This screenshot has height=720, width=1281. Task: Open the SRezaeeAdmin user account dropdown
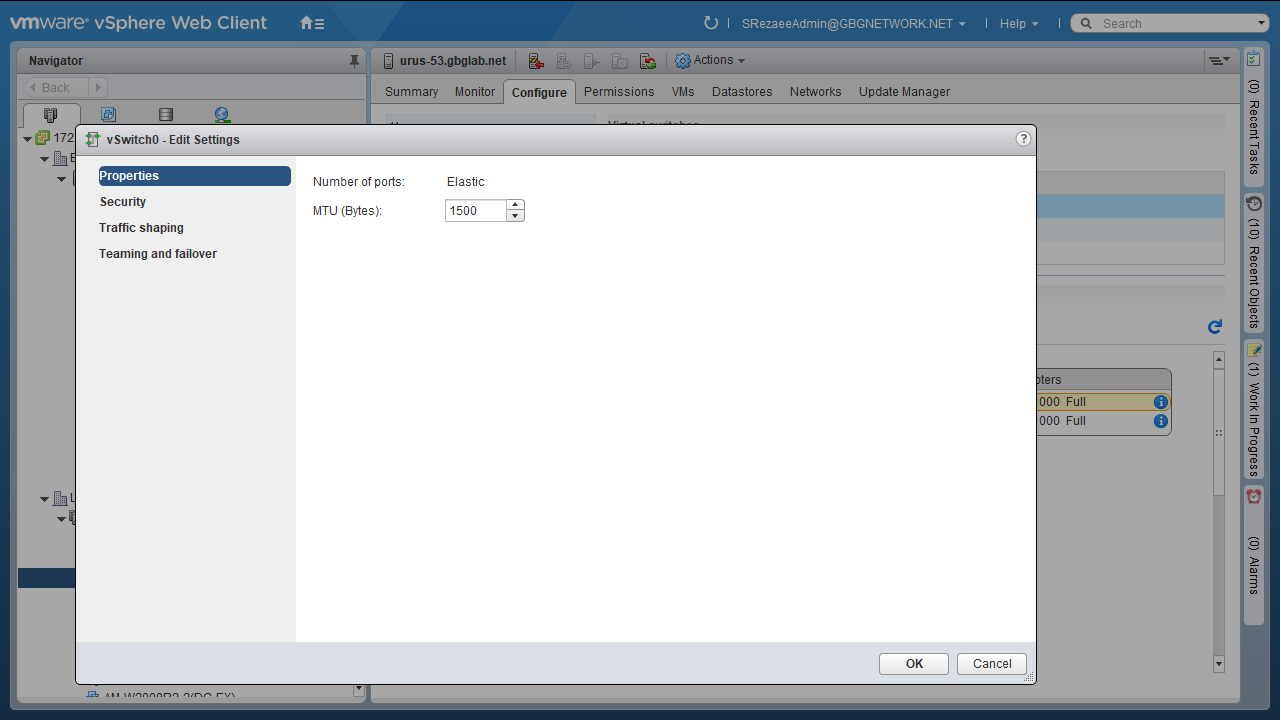coord(853,24)
